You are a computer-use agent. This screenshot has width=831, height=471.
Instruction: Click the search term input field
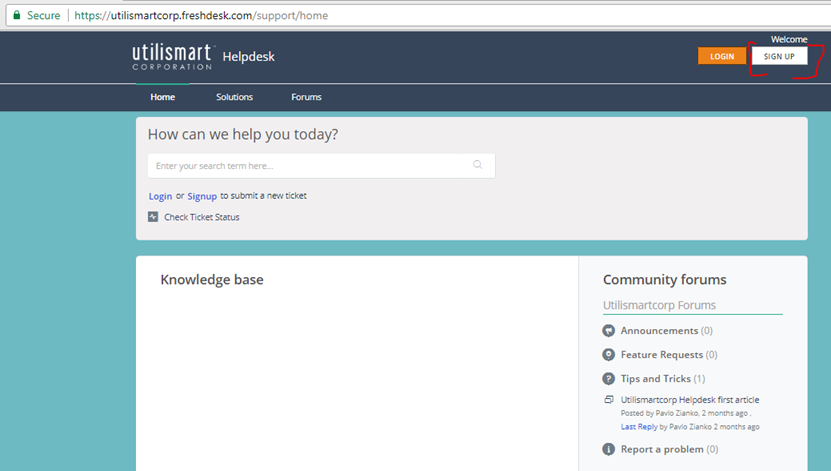pyautogui.click(x=321, y=166)
